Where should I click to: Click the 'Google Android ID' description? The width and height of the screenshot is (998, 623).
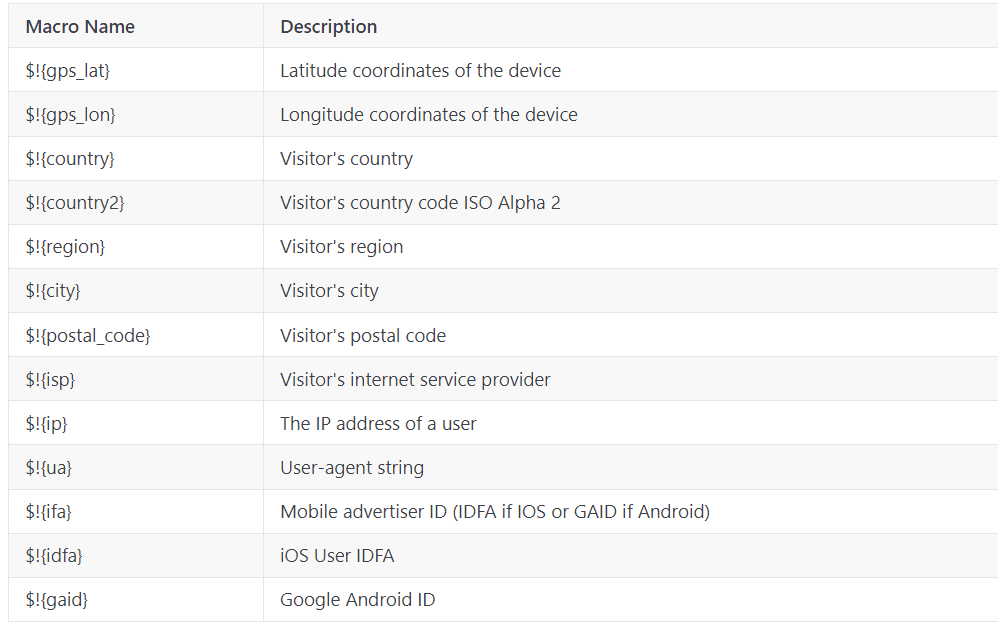tap(358, 599)
